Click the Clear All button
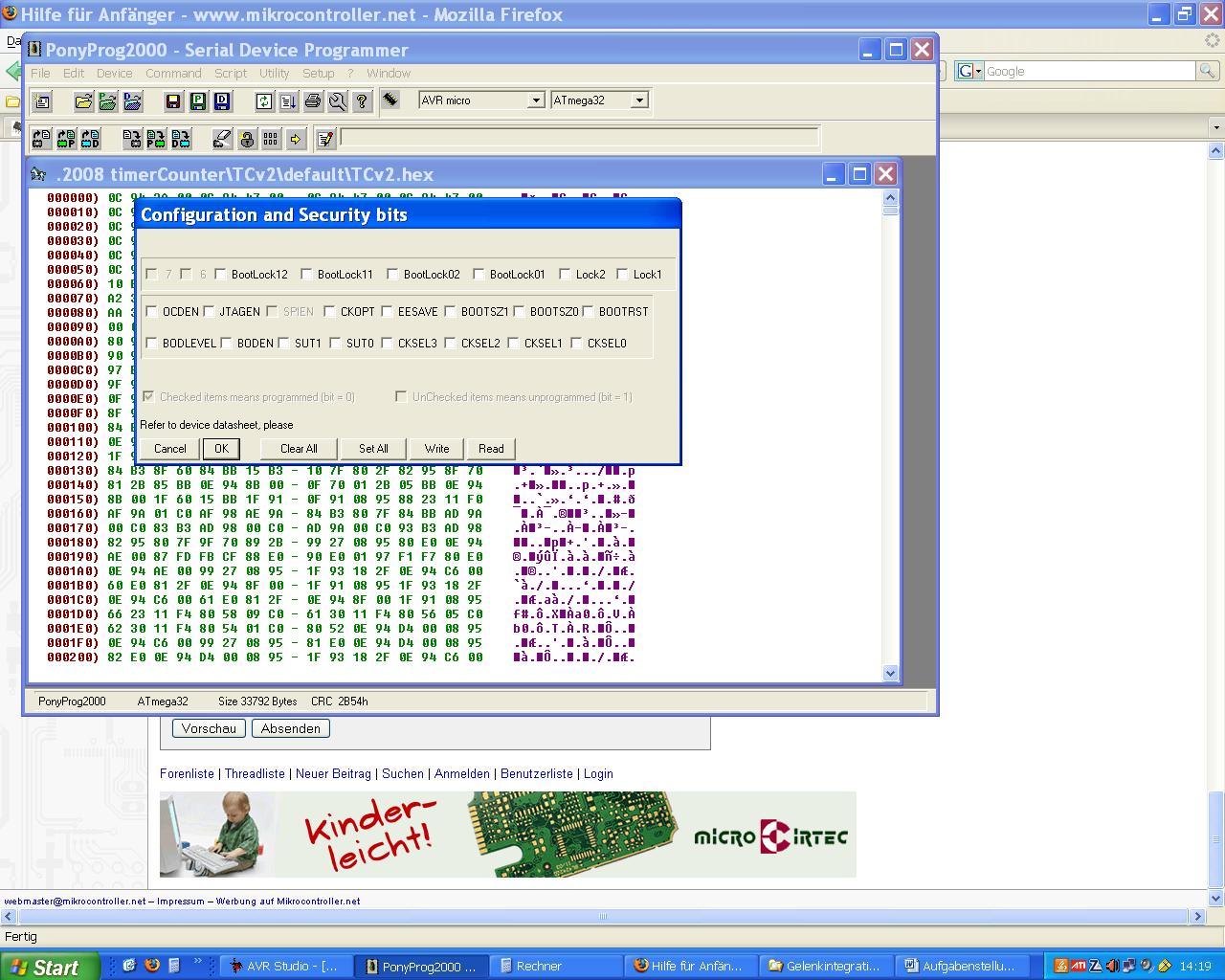Viewport: 1225px width, 980px height. (299, 449)
